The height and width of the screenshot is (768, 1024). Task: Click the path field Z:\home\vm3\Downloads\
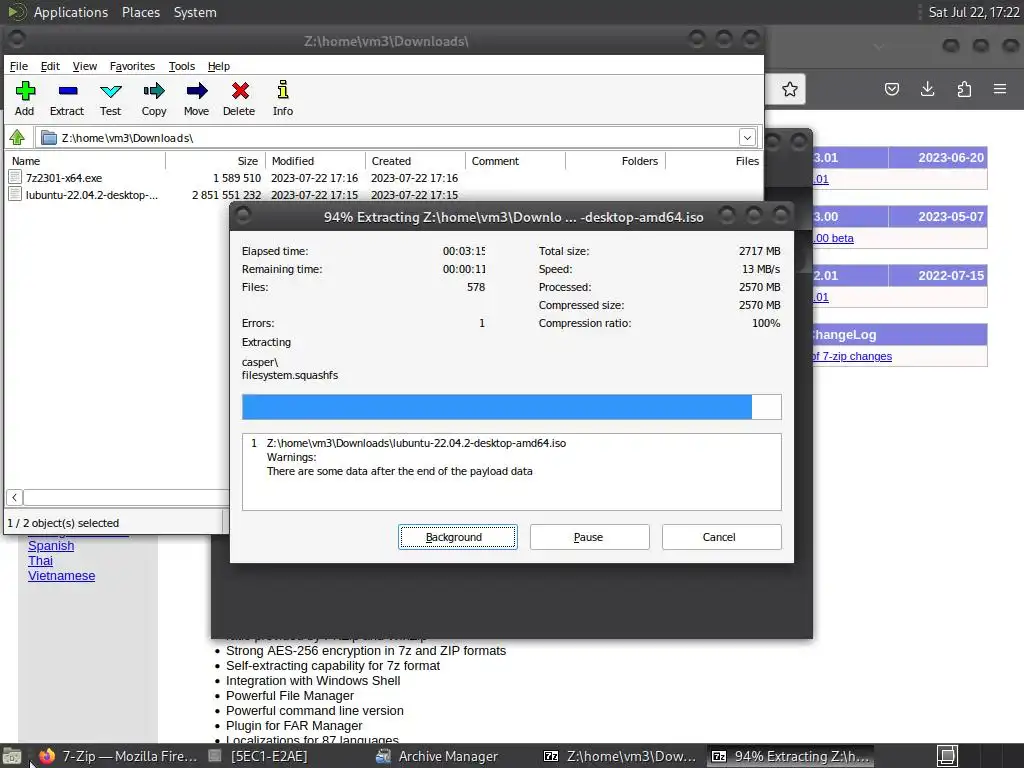(x=398, y=138)
